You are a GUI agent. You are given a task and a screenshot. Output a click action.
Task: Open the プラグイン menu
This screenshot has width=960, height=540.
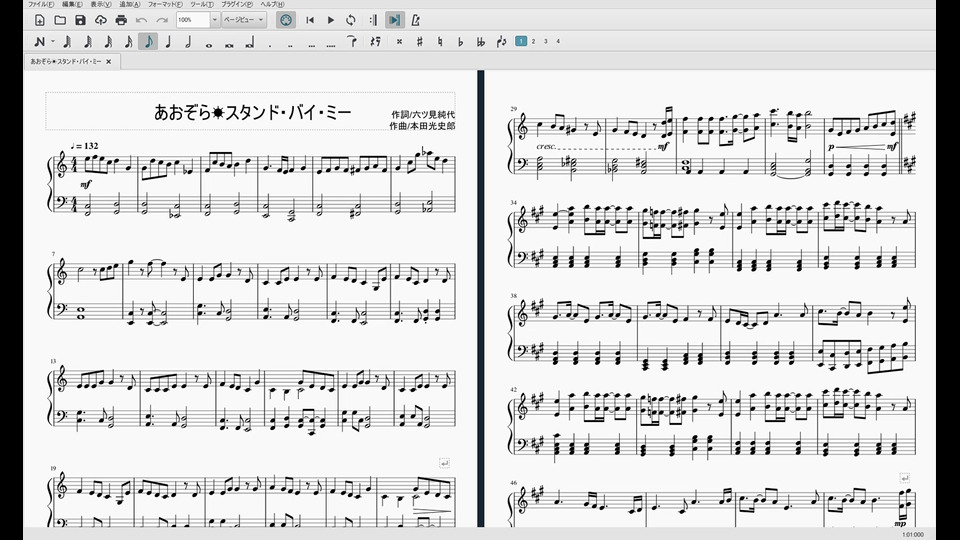click(237, 4)
